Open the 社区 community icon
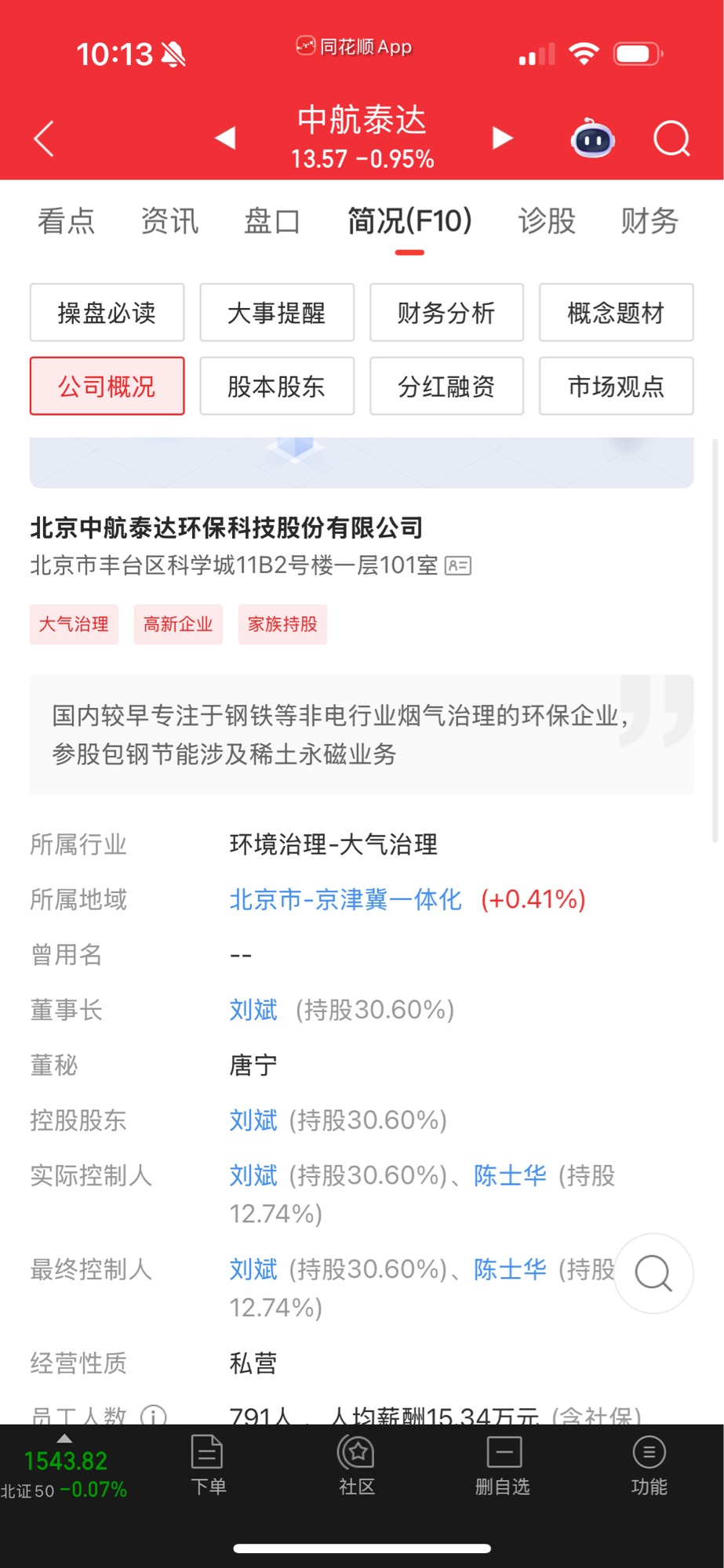The image size is (724, 1568). [x=357, y=1463]
